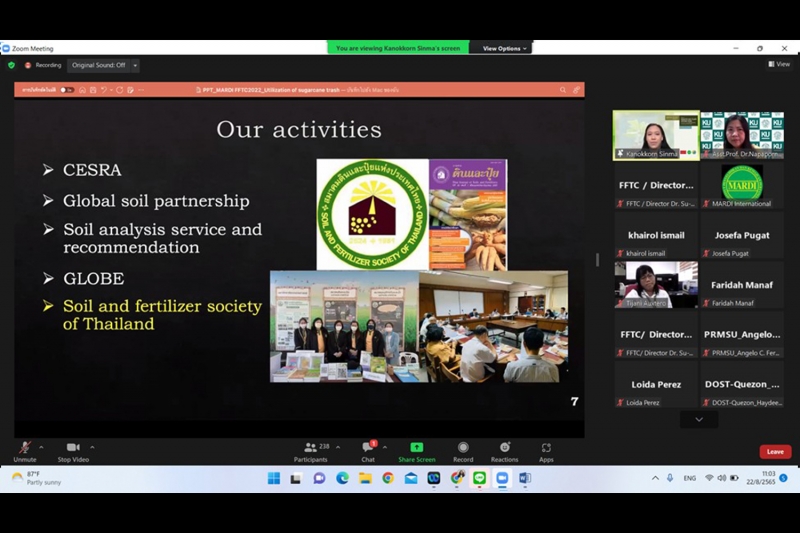Expand audio options arrow beside Unmute
The width and height of the screenshot is (800, 533).
click(44, 447)
